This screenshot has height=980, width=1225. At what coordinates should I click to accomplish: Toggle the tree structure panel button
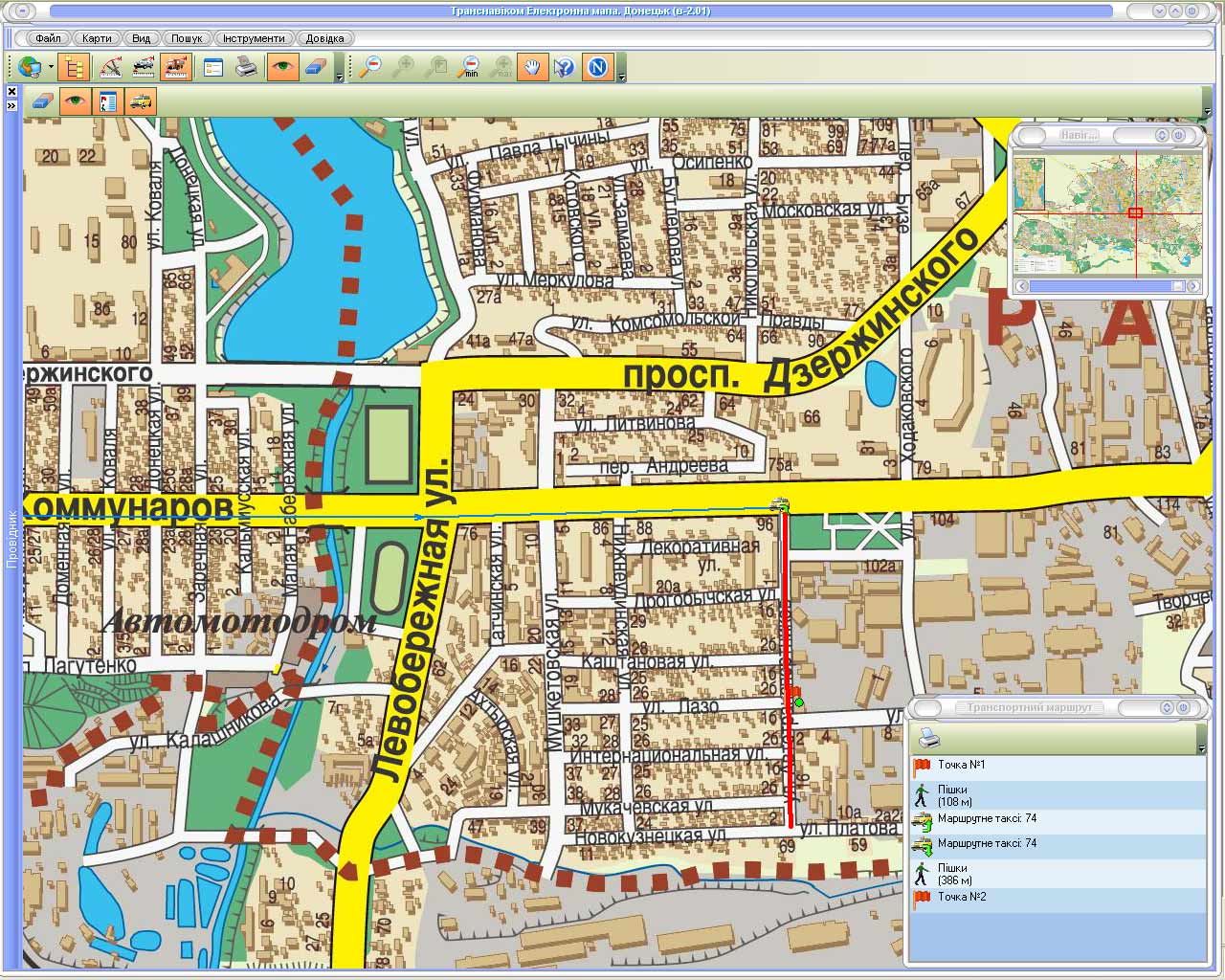[x=74, y=67]
